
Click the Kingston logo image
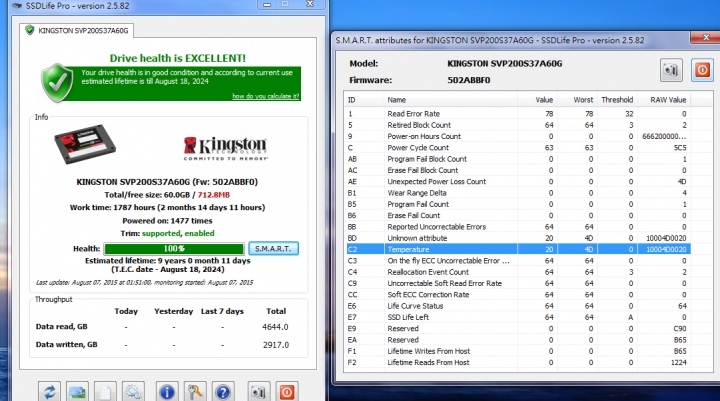[225, 148]
